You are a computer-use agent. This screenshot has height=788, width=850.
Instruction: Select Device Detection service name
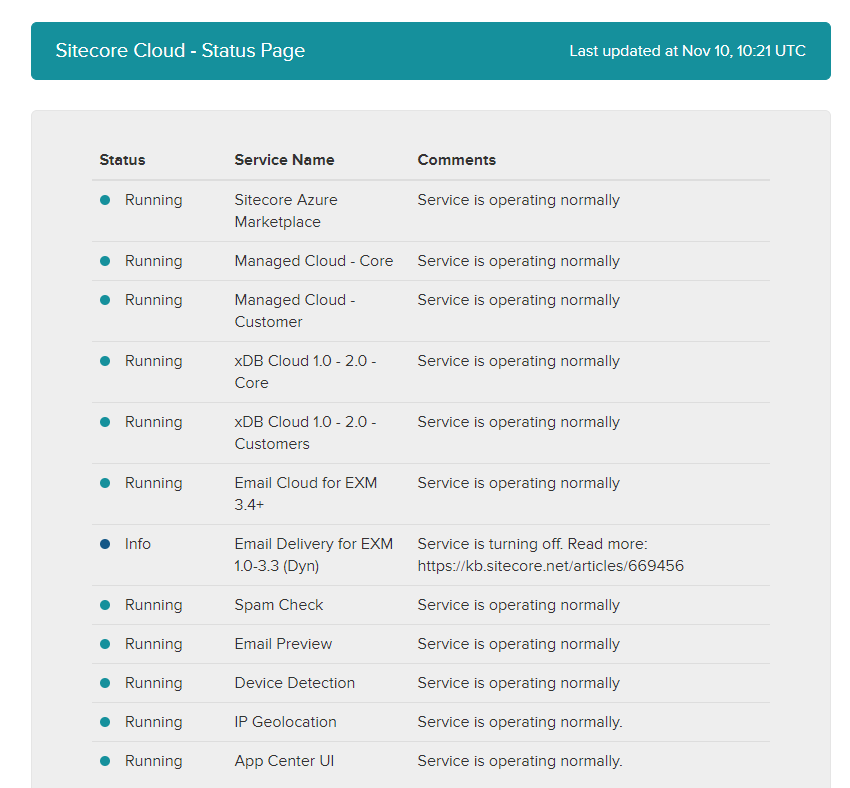coord(294,683)
